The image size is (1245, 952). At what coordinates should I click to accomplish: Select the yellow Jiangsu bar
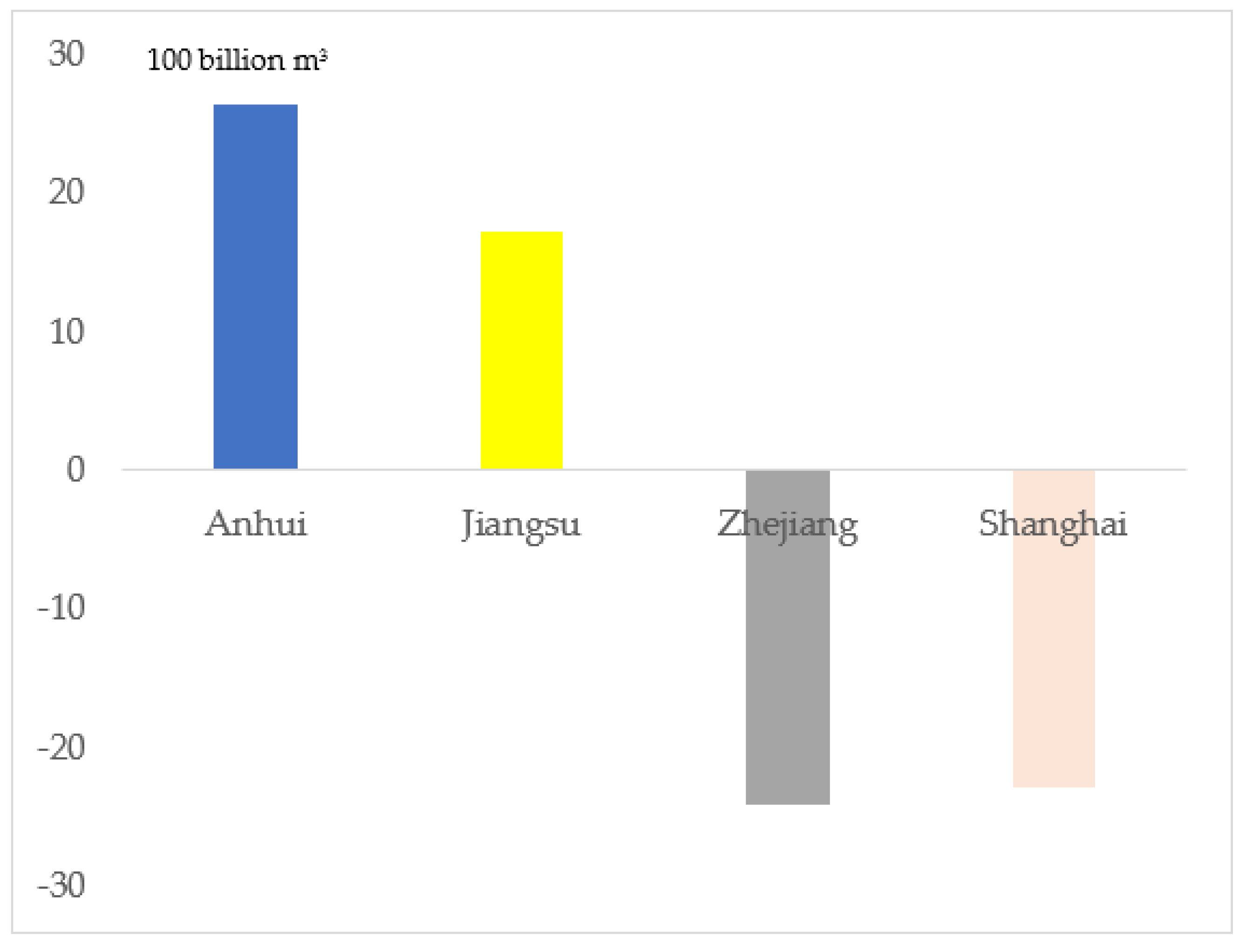[521, 350]
